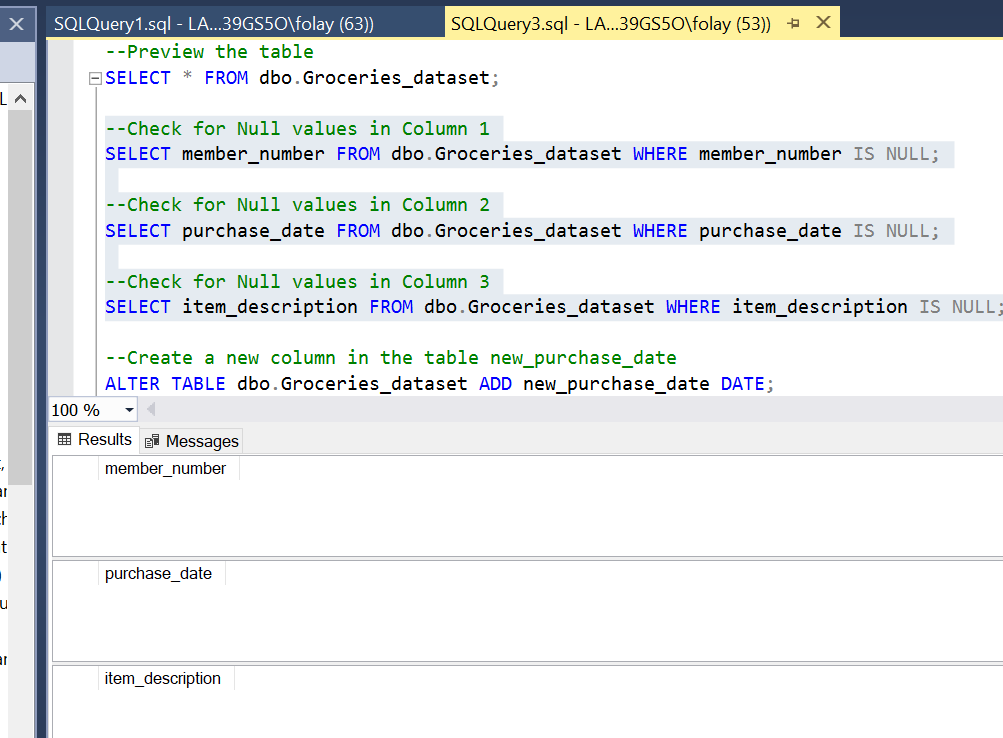Viewport: 1003px width, 738px height.
Task: Click the left scroll arrow beside the zoom selector
Action: 149,410
